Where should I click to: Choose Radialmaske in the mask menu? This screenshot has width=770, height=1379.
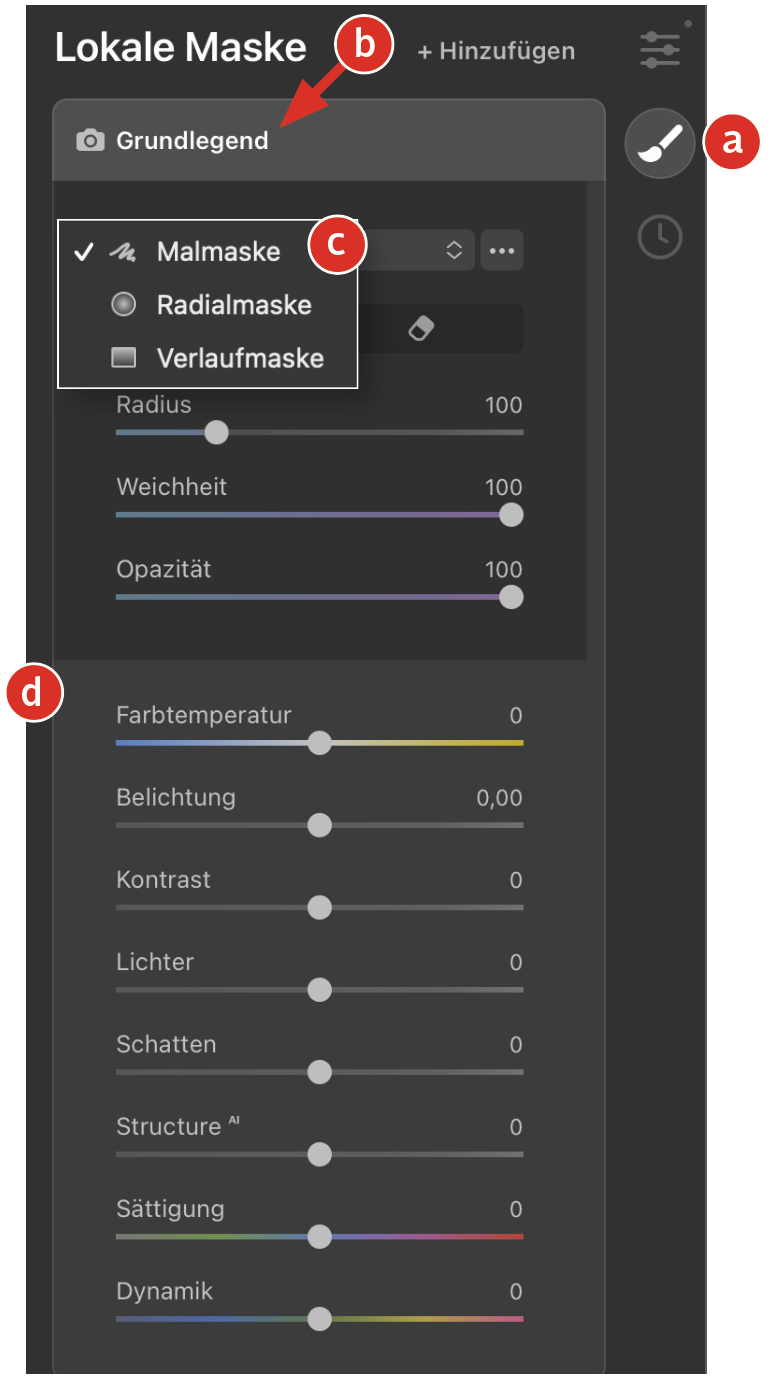(x=234, y=305)
